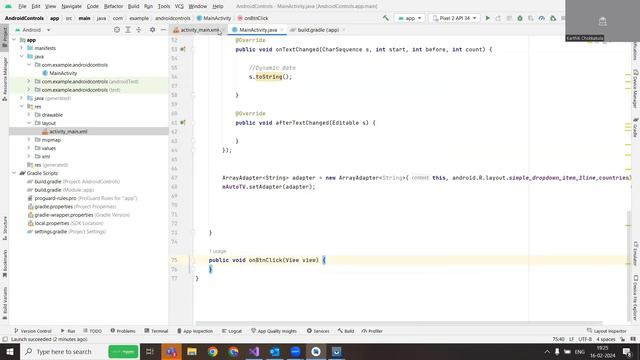Toggle the Device File Explorer side panel
640x360 pixels.
(x=636, y=298)
